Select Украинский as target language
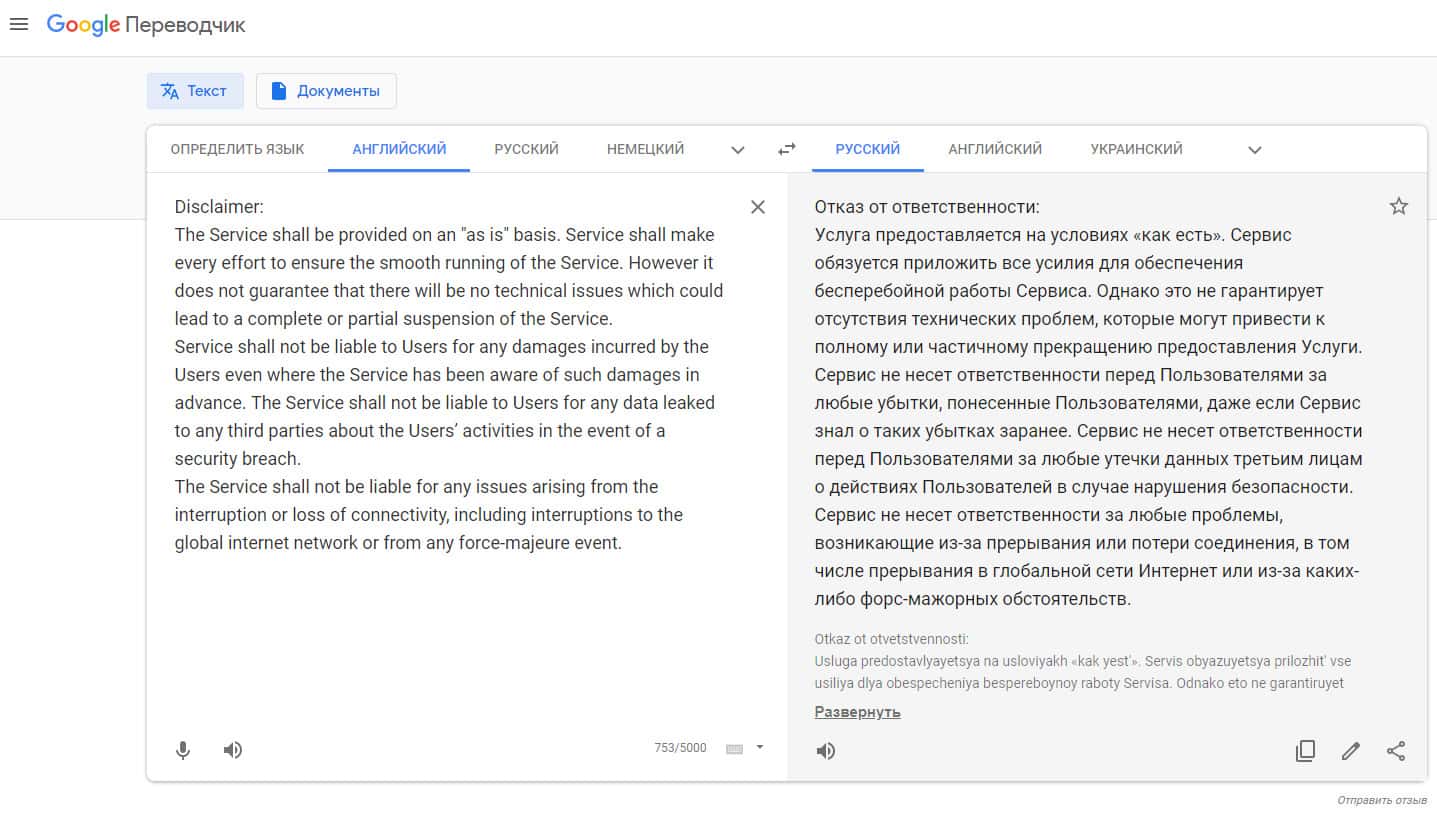Viewport: 1437px width, 814px height. click(1136, 149)
